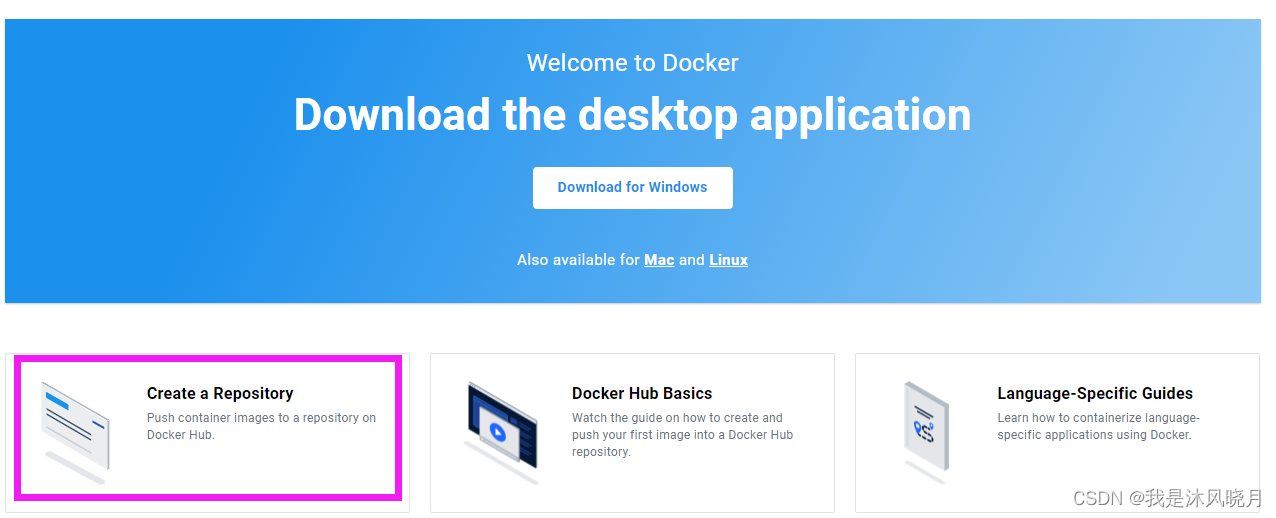
Task: Click the 'Download the desktop application' headline
Action: click(632, 114)
